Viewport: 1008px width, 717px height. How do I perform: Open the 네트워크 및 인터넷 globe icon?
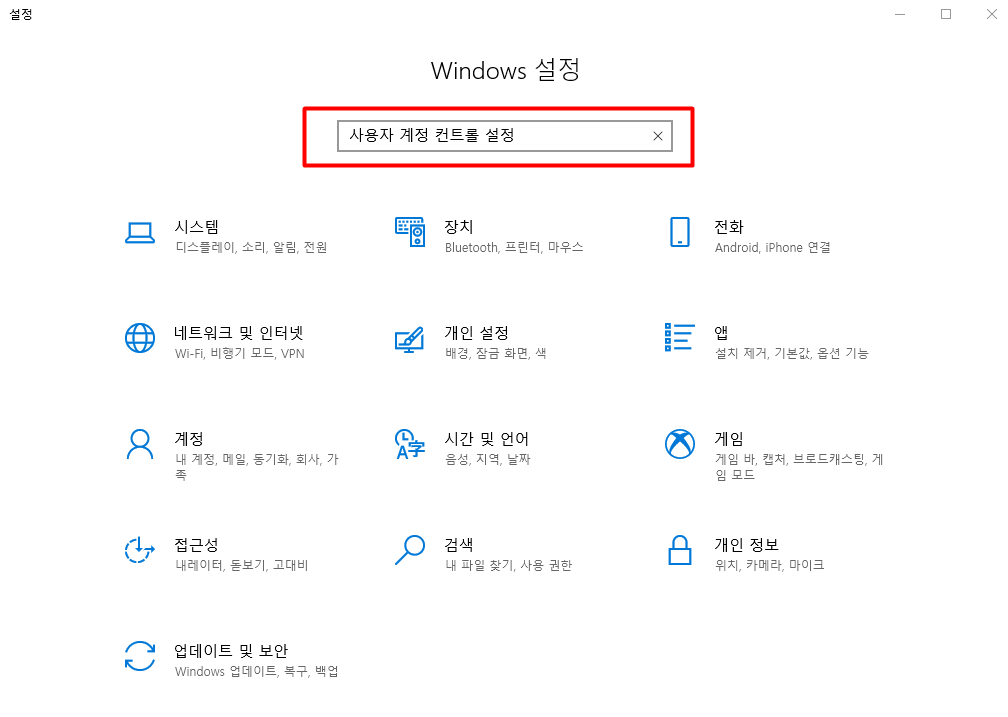[x=140, y=338]
